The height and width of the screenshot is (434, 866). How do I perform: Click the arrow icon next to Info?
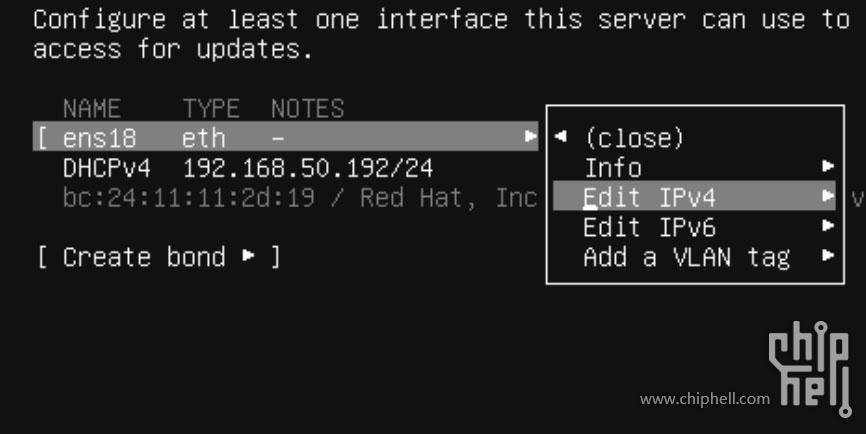point(827,166)
